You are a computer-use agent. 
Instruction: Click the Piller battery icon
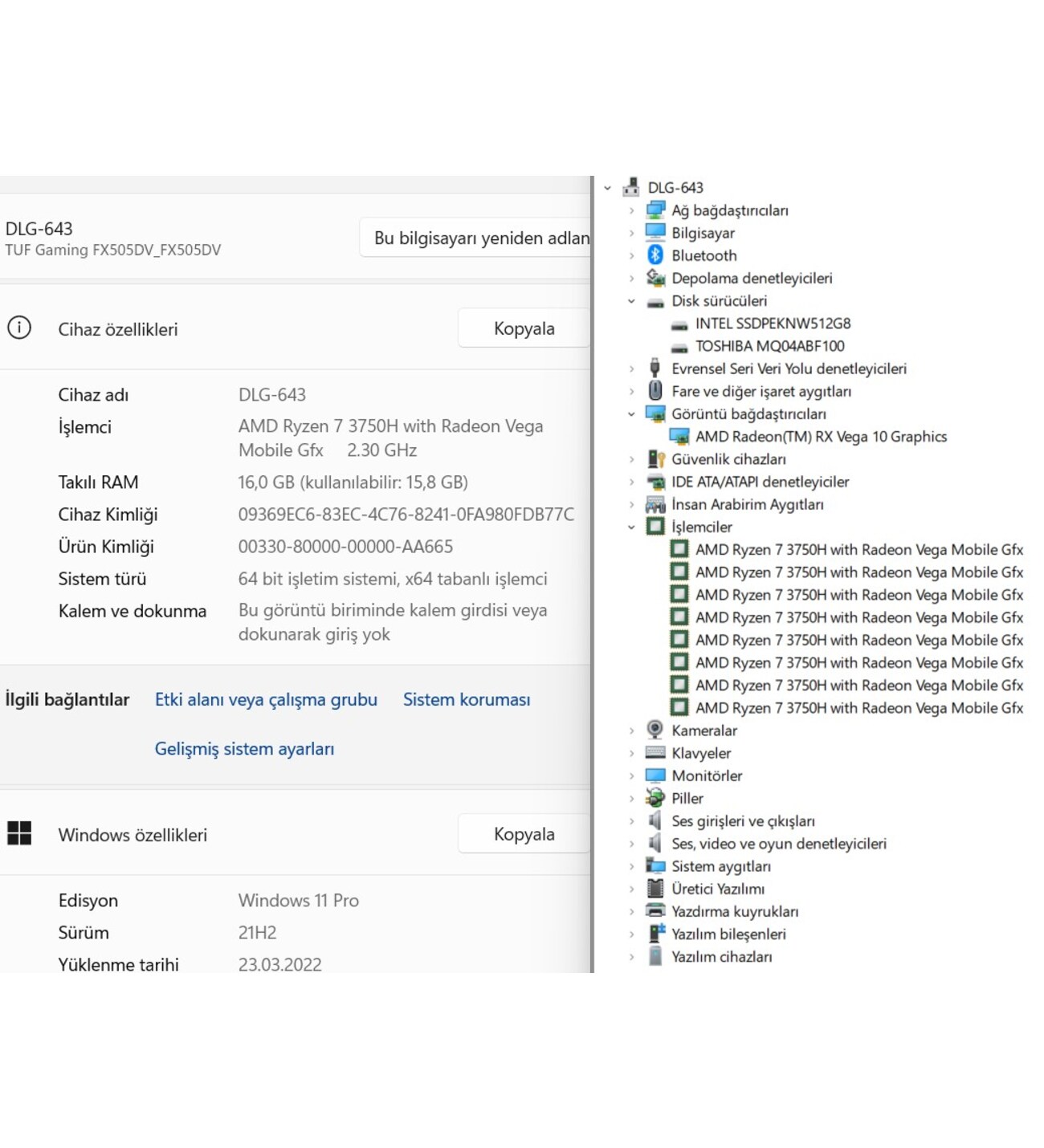point(655,798)
